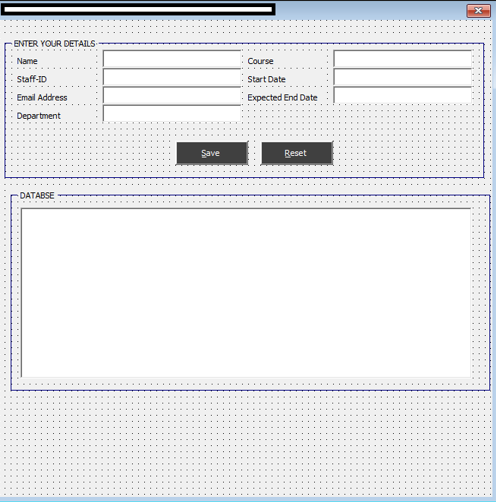Screen dimensions: 496x502
Task: Click the ENTER YOUR DETAILS frame caption
Action: click(x=54, y=44)
